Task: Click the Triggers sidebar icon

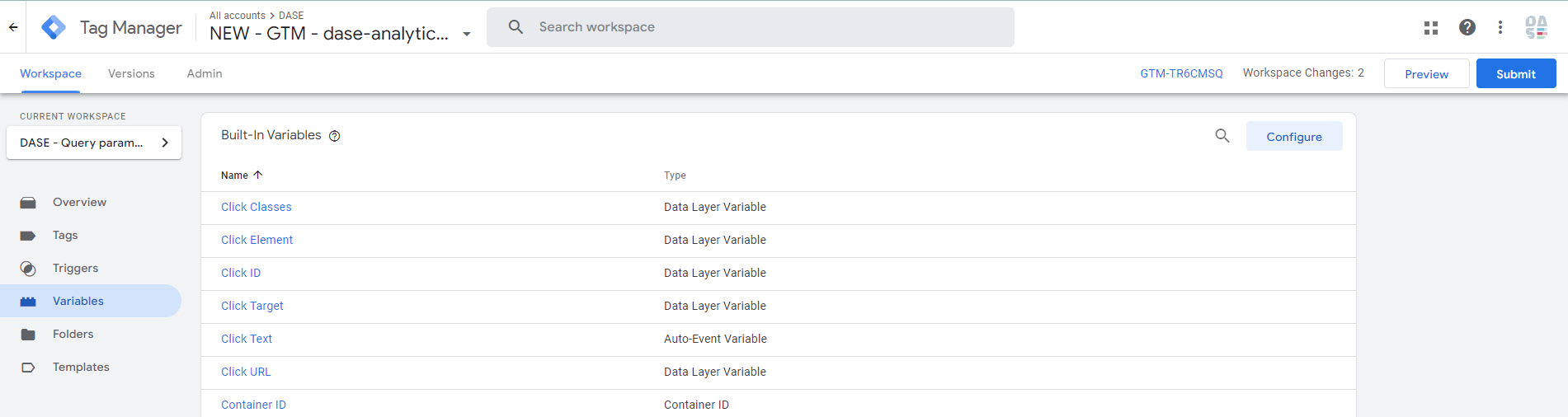Action: coord(28,269)
